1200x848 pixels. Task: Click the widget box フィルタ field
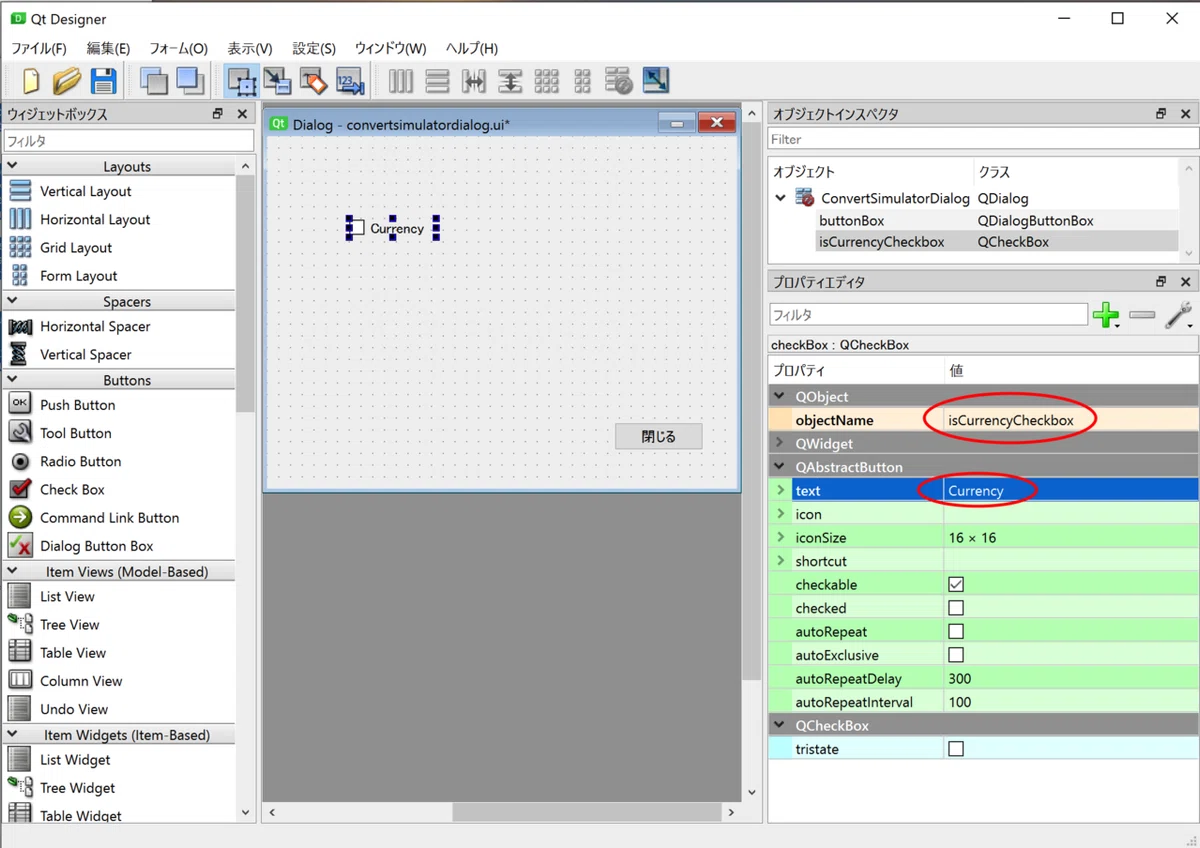click(128, 141)
